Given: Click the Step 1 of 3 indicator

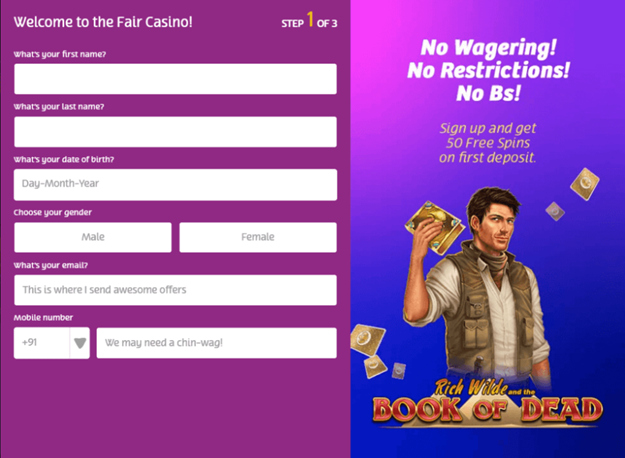Looking at the screenshot, I should coord(309,21).
